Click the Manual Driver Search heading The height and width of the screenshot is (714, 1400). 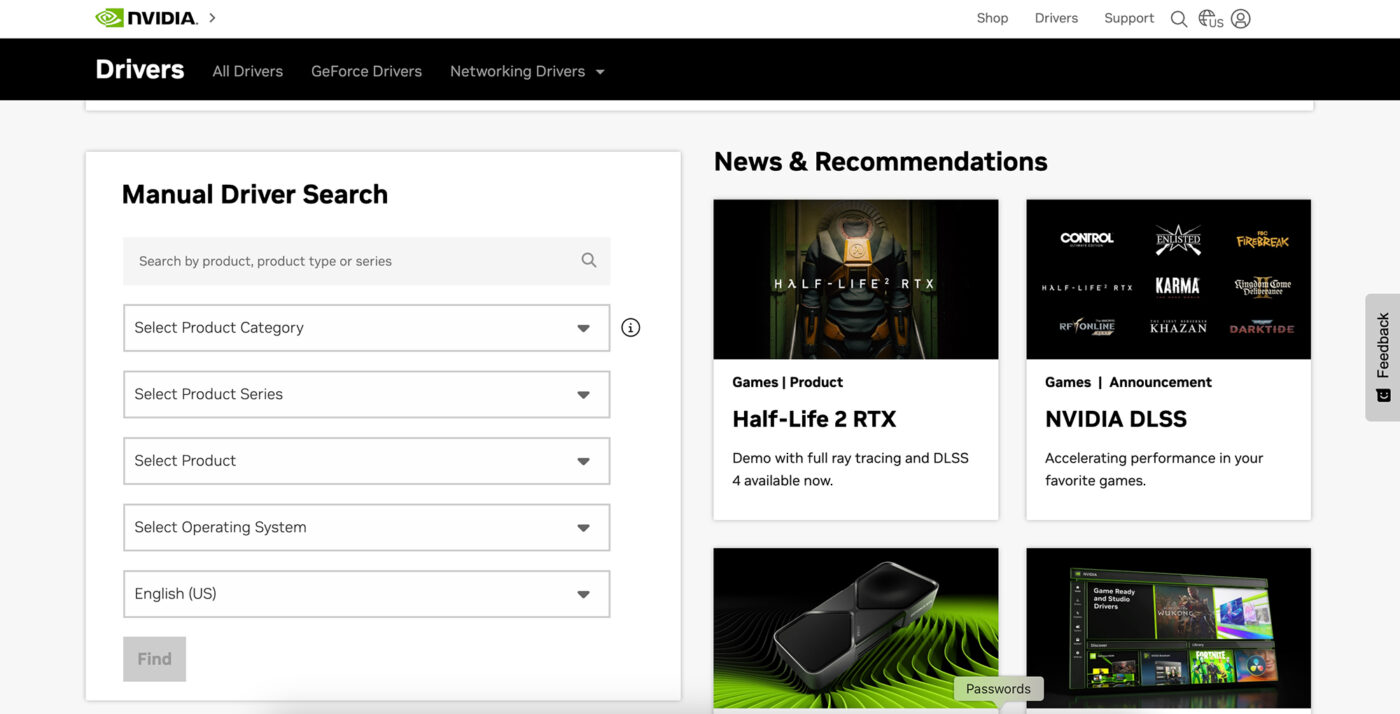[255, 194]
